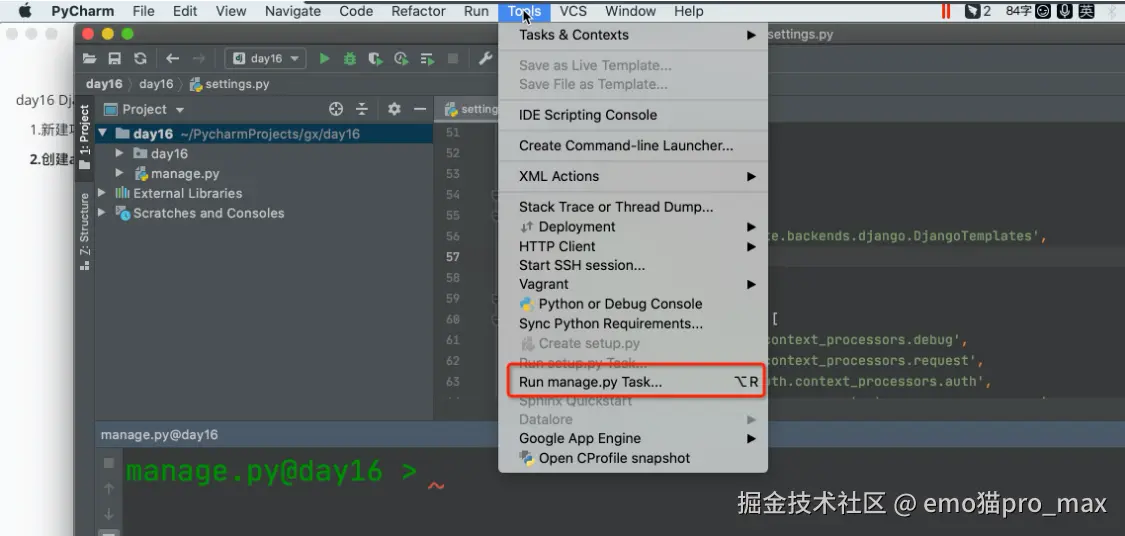The height and width of the screenshot is (536, 1125).
Task: Click the 英 input method icon
Action: click(x=1087, y=11)
